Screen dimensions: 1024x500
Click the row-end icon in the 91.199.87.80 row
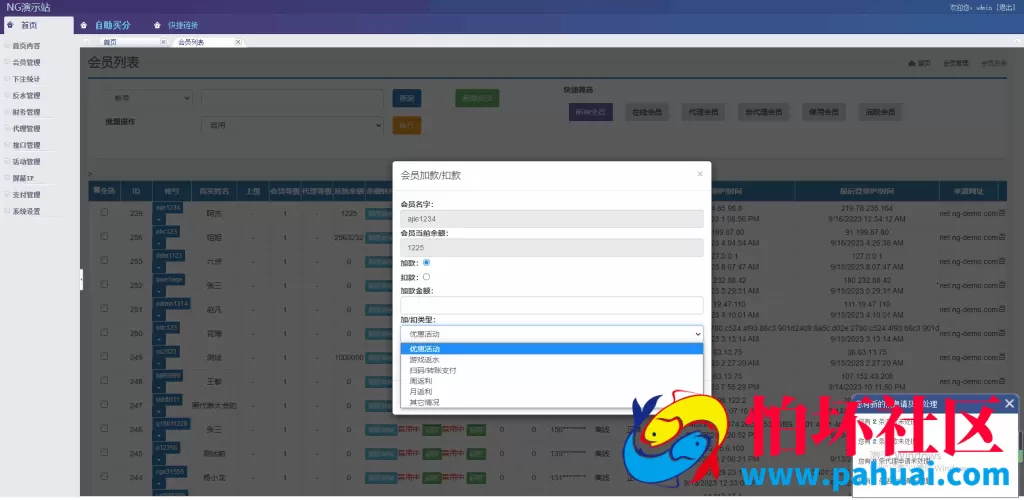[1002, 237]
